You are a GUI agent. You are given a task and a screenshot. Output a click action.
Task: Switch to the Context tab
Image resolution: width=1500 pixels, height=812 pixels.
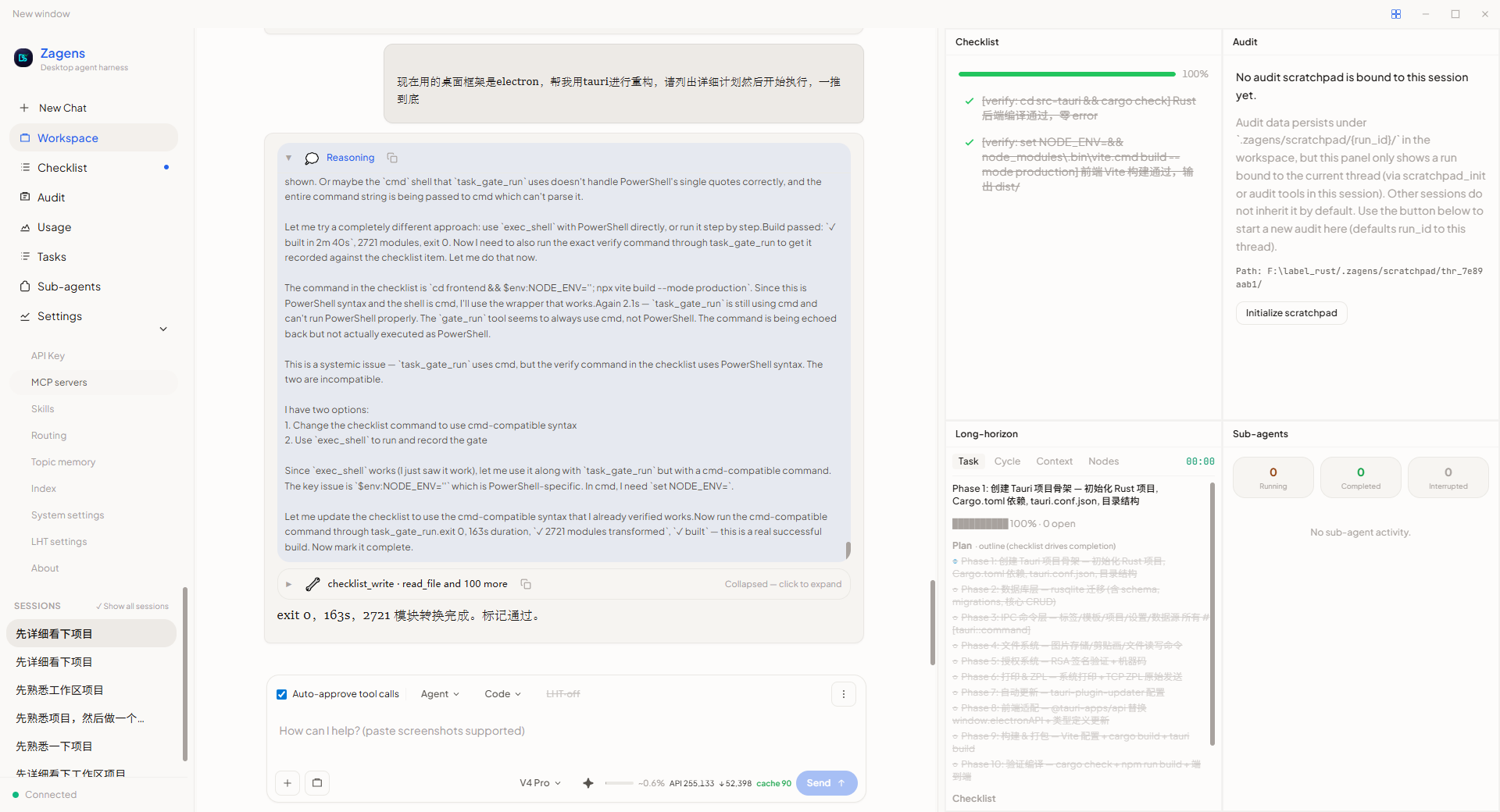tap(1054, 461)
